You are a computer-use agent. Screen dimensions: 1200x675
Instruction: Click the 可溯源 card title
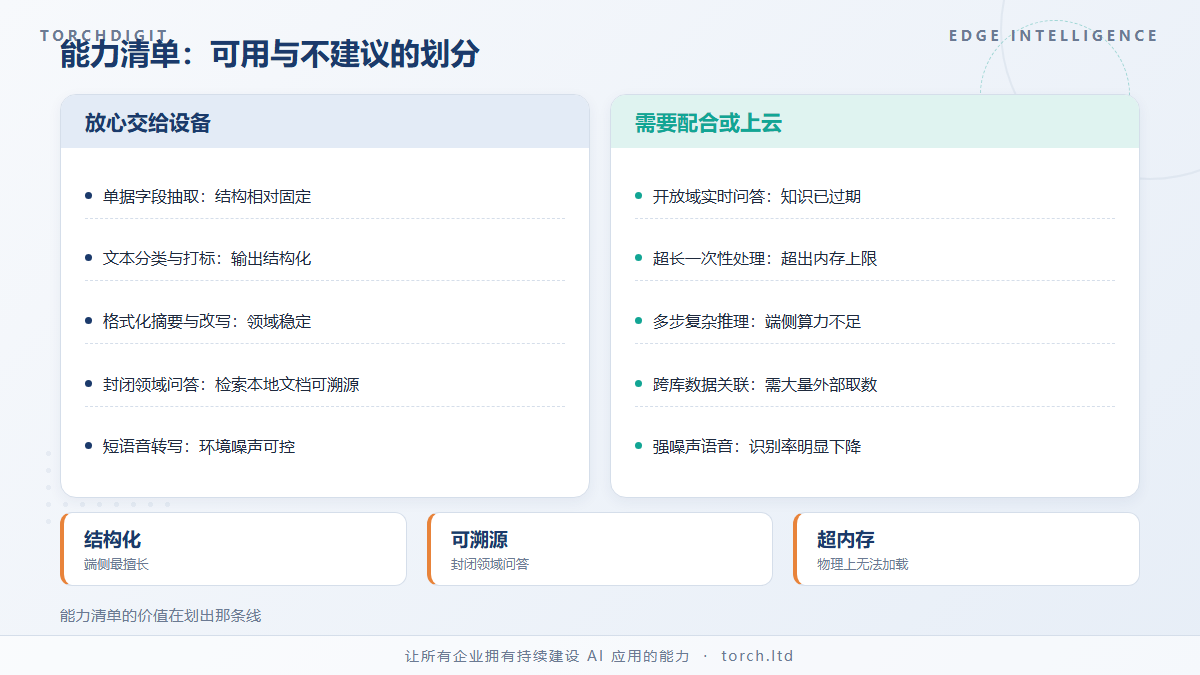point(480,540)
